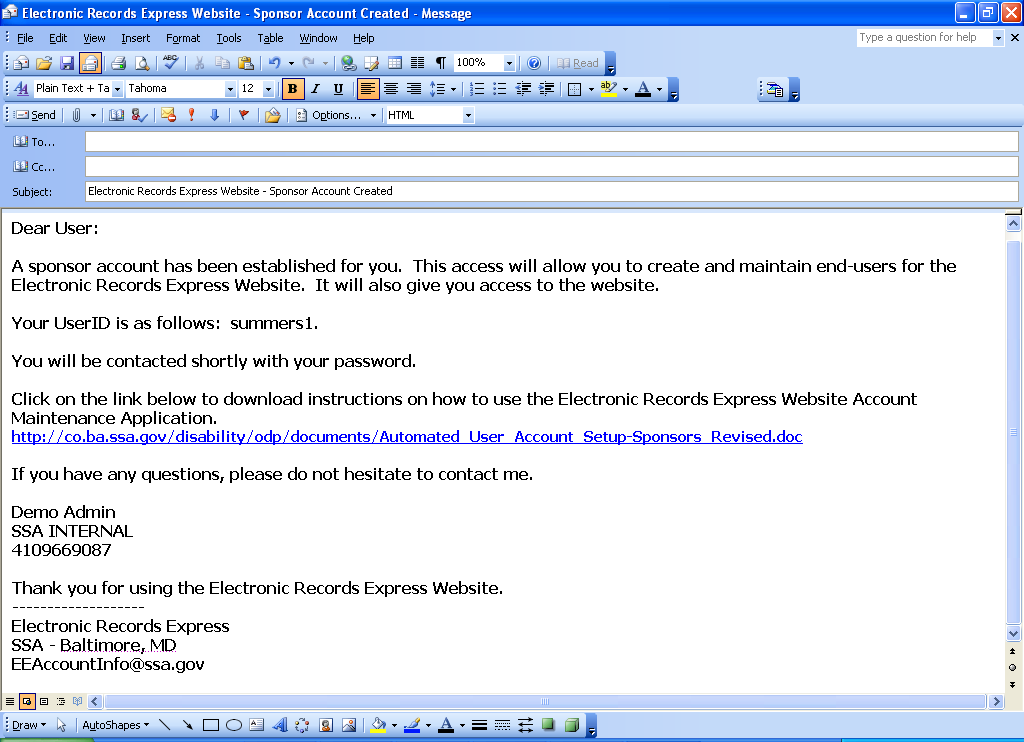
Task: Toggle Italic formatting
Action: (x=315, y=89)
